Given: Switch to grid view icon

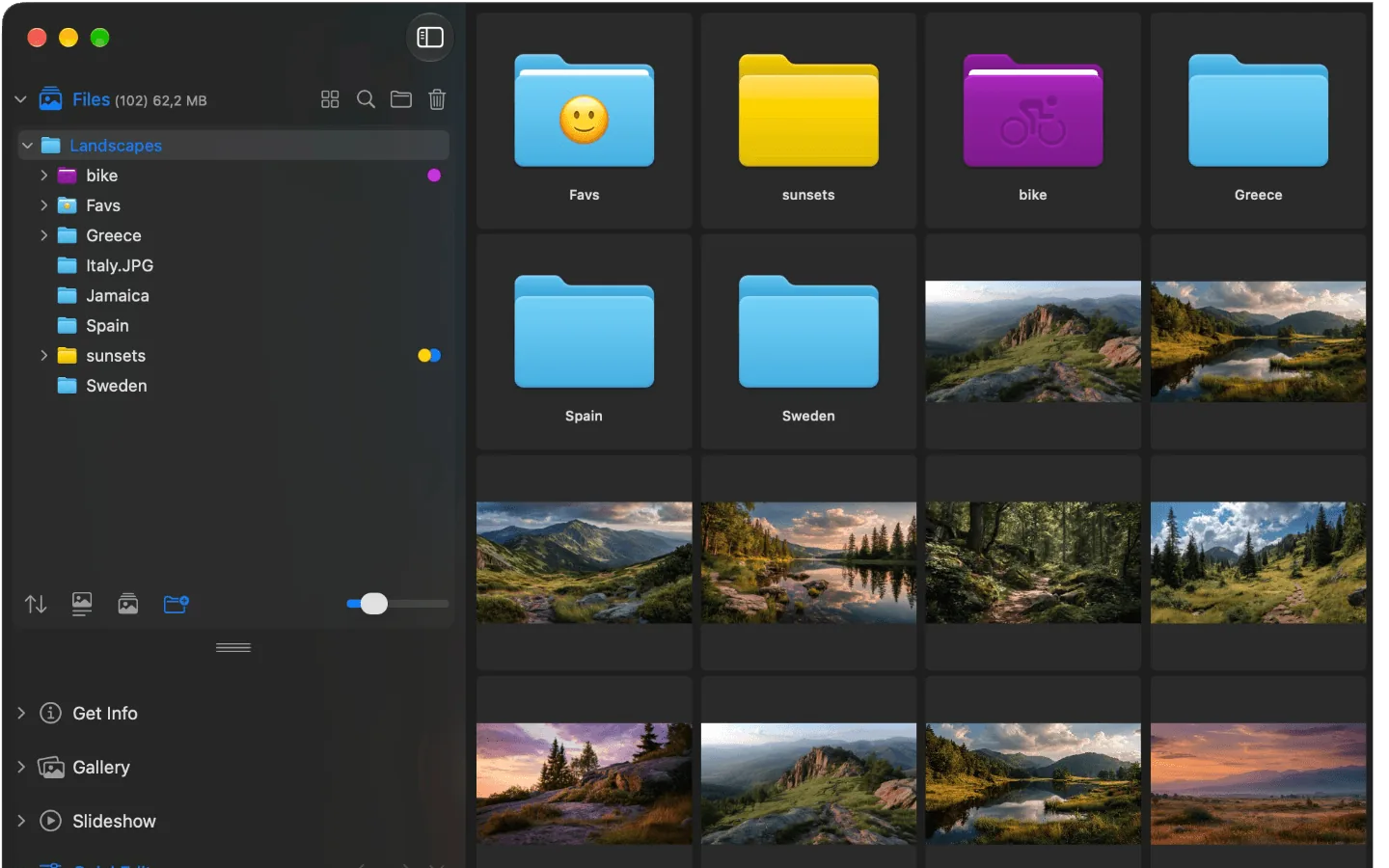Looking at the screenshot, I should [330, 99].
